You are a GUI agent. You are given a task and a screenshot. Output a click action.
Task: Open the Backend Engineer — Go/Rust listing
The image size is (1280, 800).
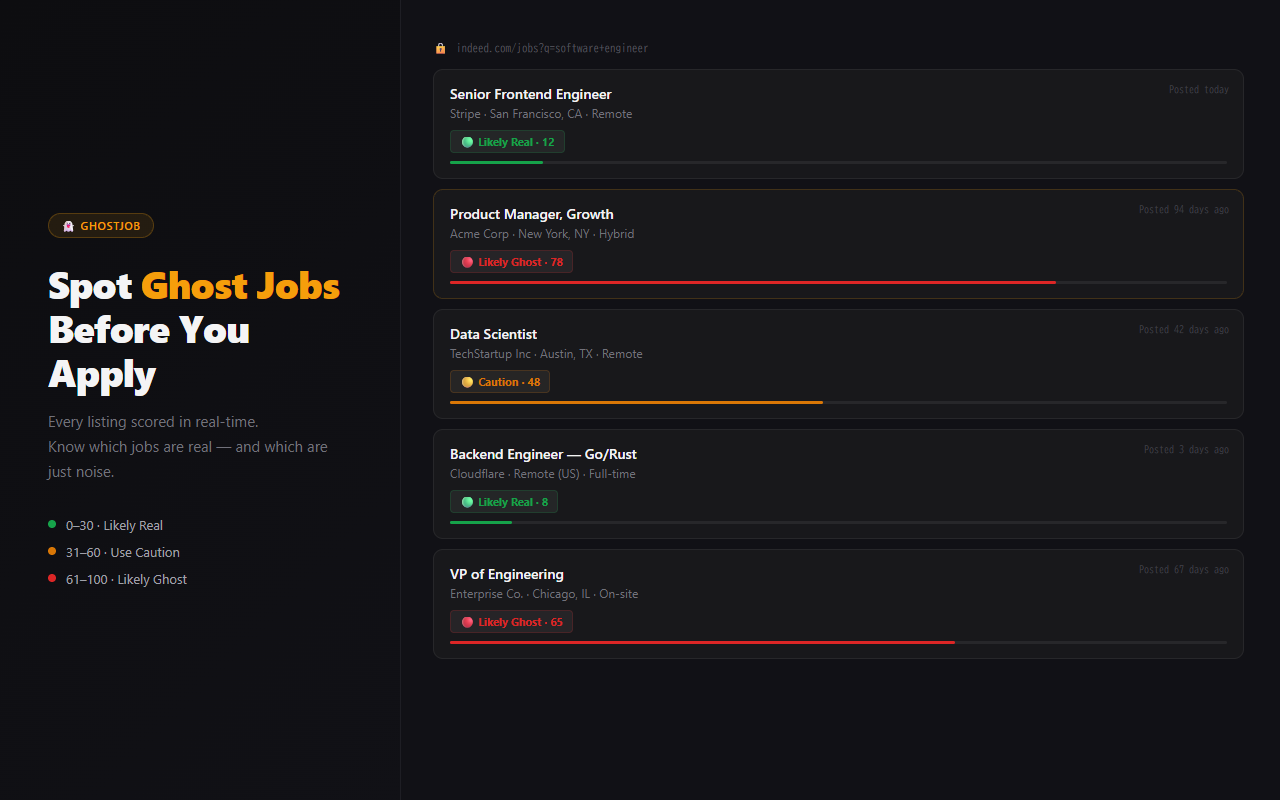[543, 454]
